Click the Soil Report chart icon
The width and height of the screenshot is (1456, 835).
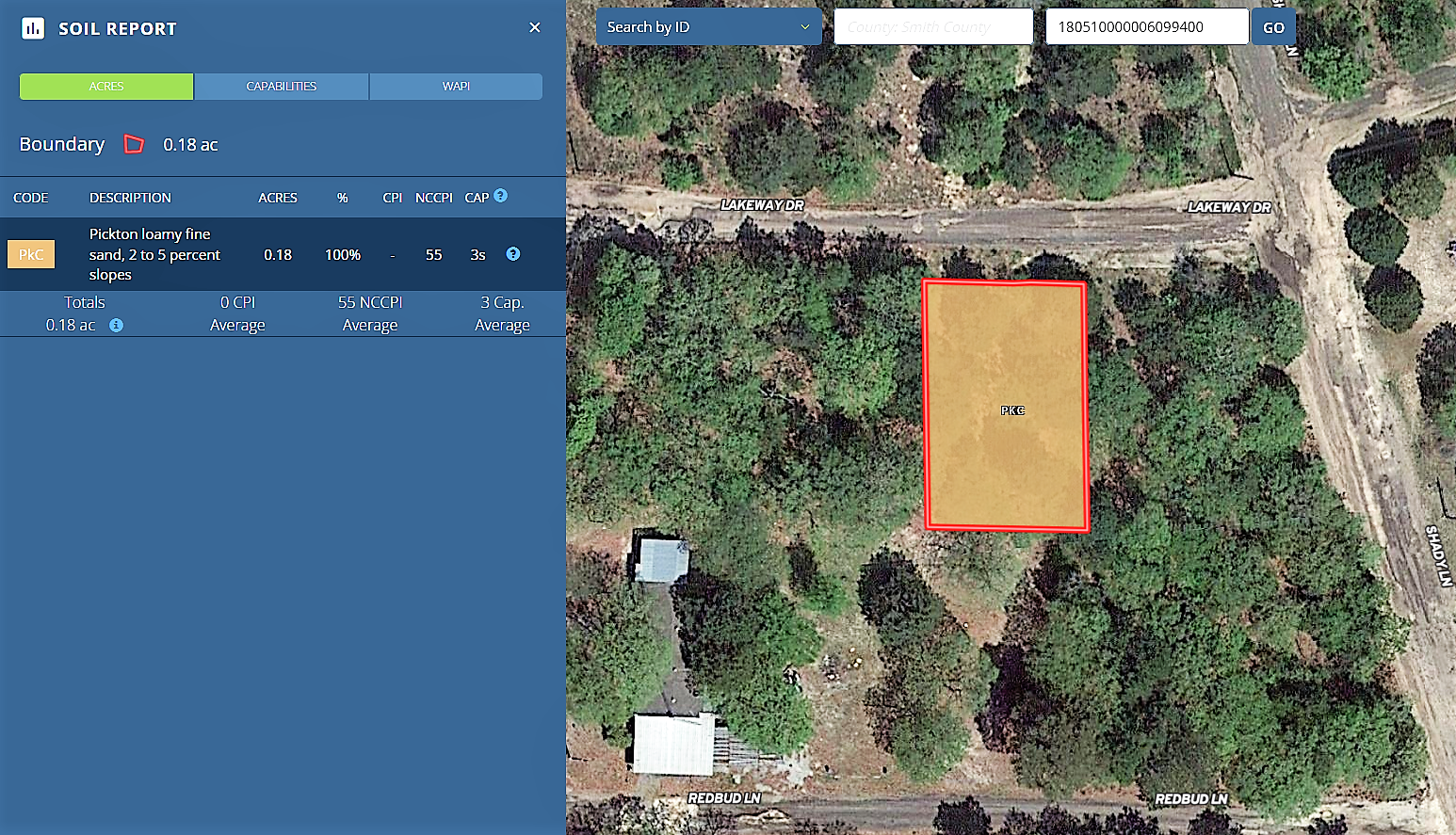[33, 28]
